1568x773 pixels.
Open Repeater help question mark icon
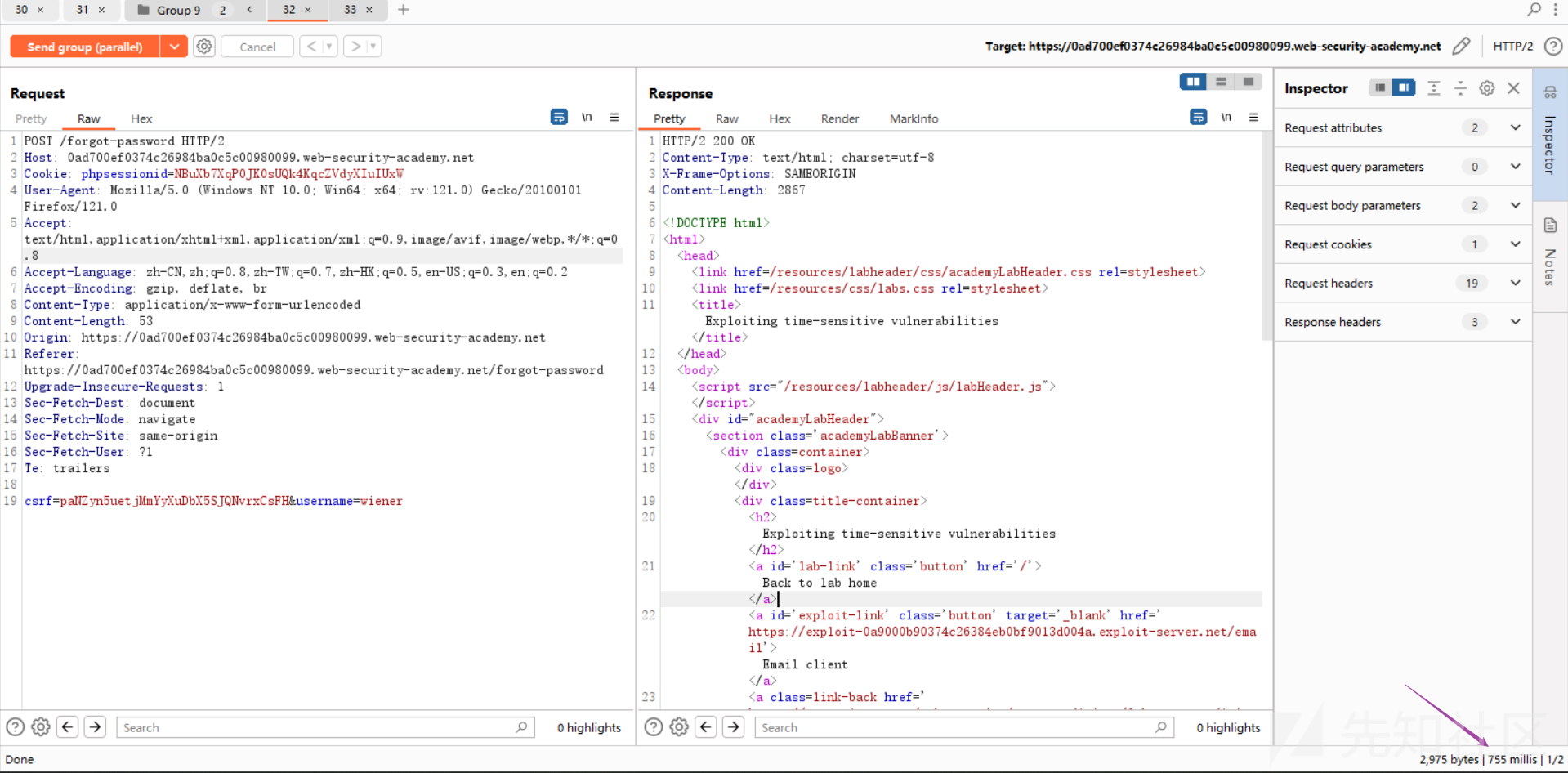tap(1553, 46)
